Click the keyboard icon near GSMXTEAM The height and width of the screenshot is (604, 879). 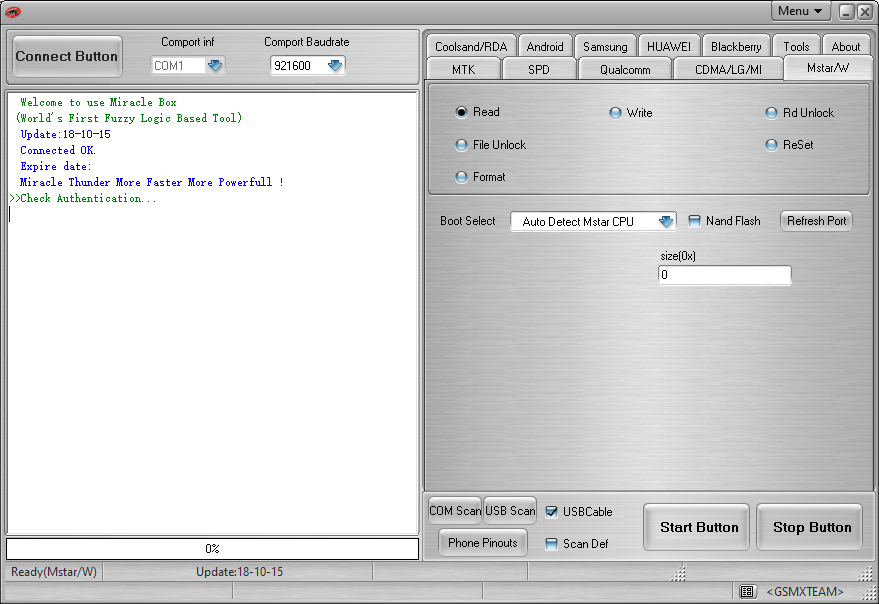(748, 591)
